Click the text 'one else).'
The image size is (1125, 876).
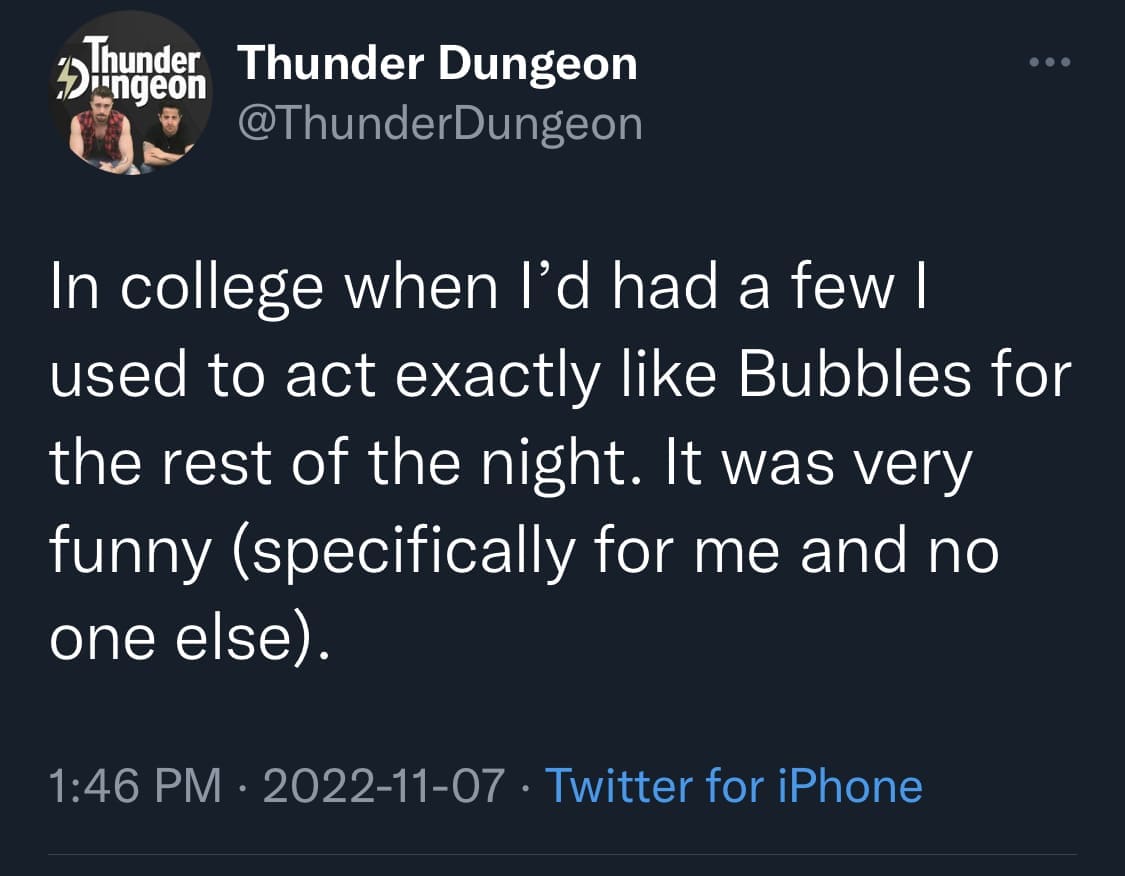tap(188, 638)
